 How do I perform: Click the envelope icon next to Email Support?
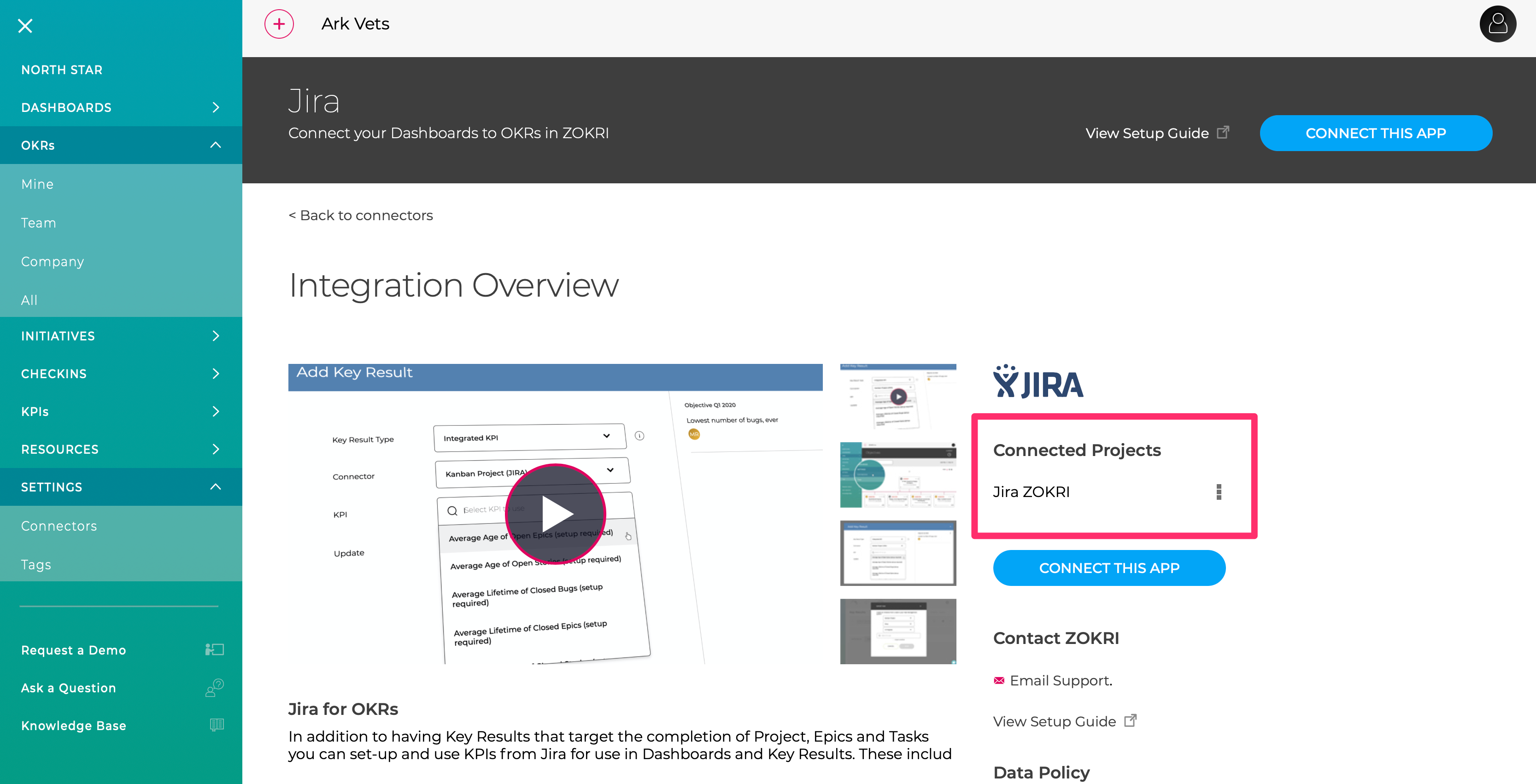click(x=999, y=679)
